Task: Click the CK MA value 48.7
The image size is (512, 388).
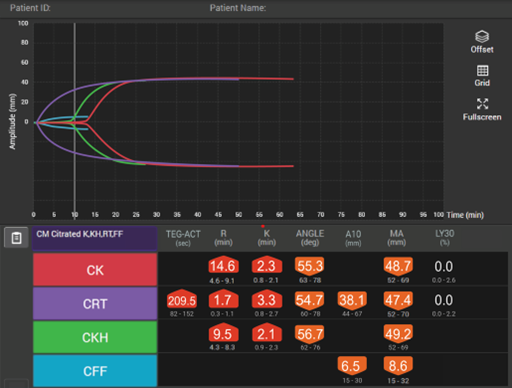Action: pos(398,266)
